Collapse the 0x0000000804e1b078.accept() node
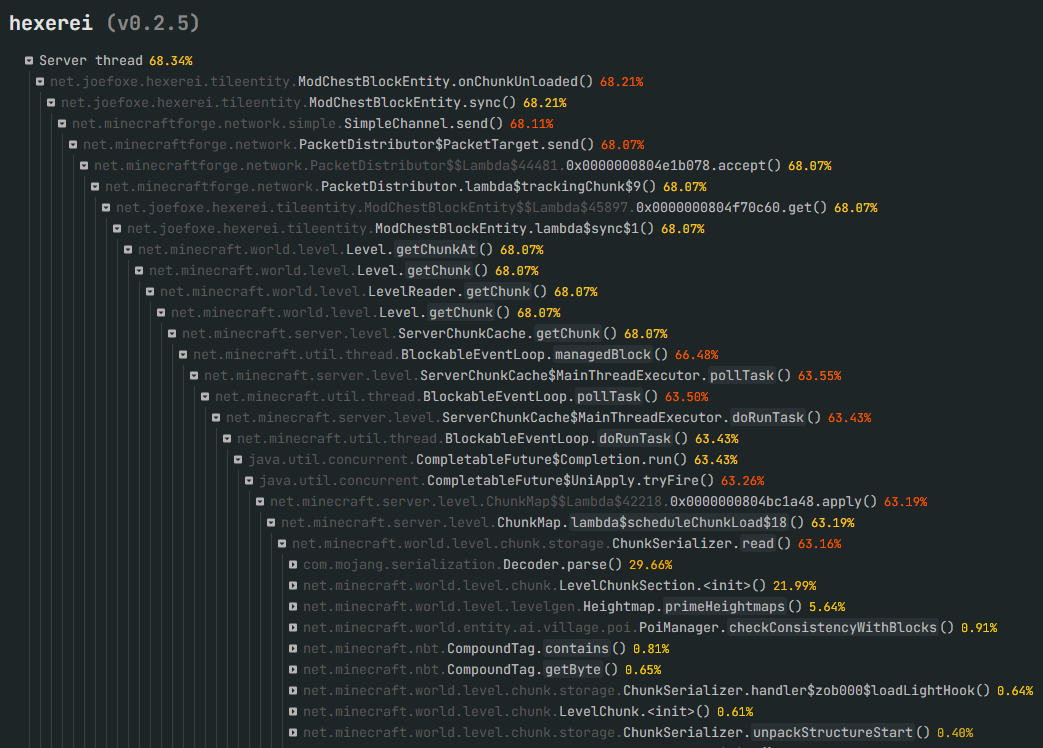 coord(84,166)
